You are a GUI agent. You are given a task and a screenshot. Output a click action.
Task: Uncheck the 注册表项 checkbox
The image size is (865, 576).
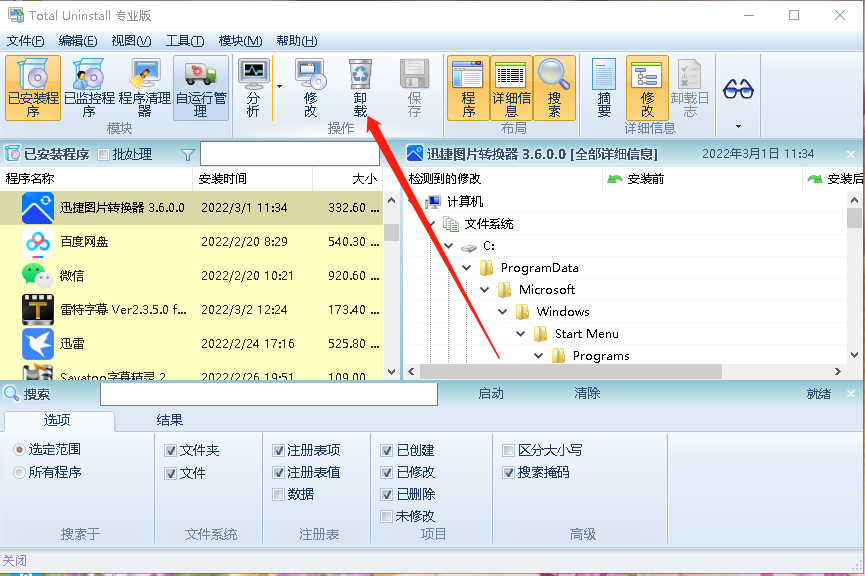278,450
